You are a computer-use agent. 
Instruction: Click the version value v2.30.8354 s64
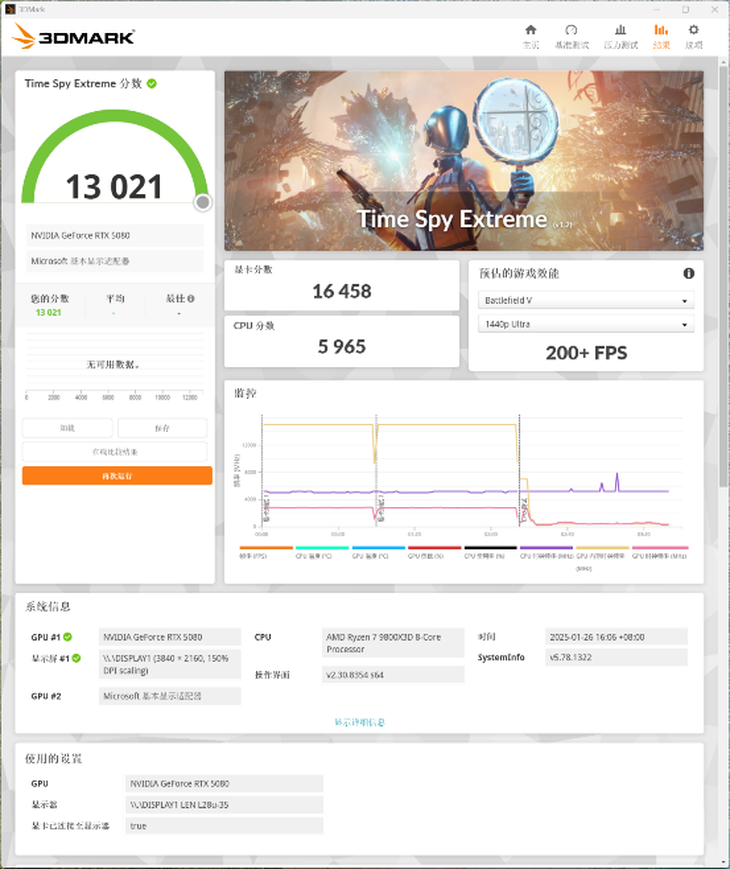[x=393, y=674]
